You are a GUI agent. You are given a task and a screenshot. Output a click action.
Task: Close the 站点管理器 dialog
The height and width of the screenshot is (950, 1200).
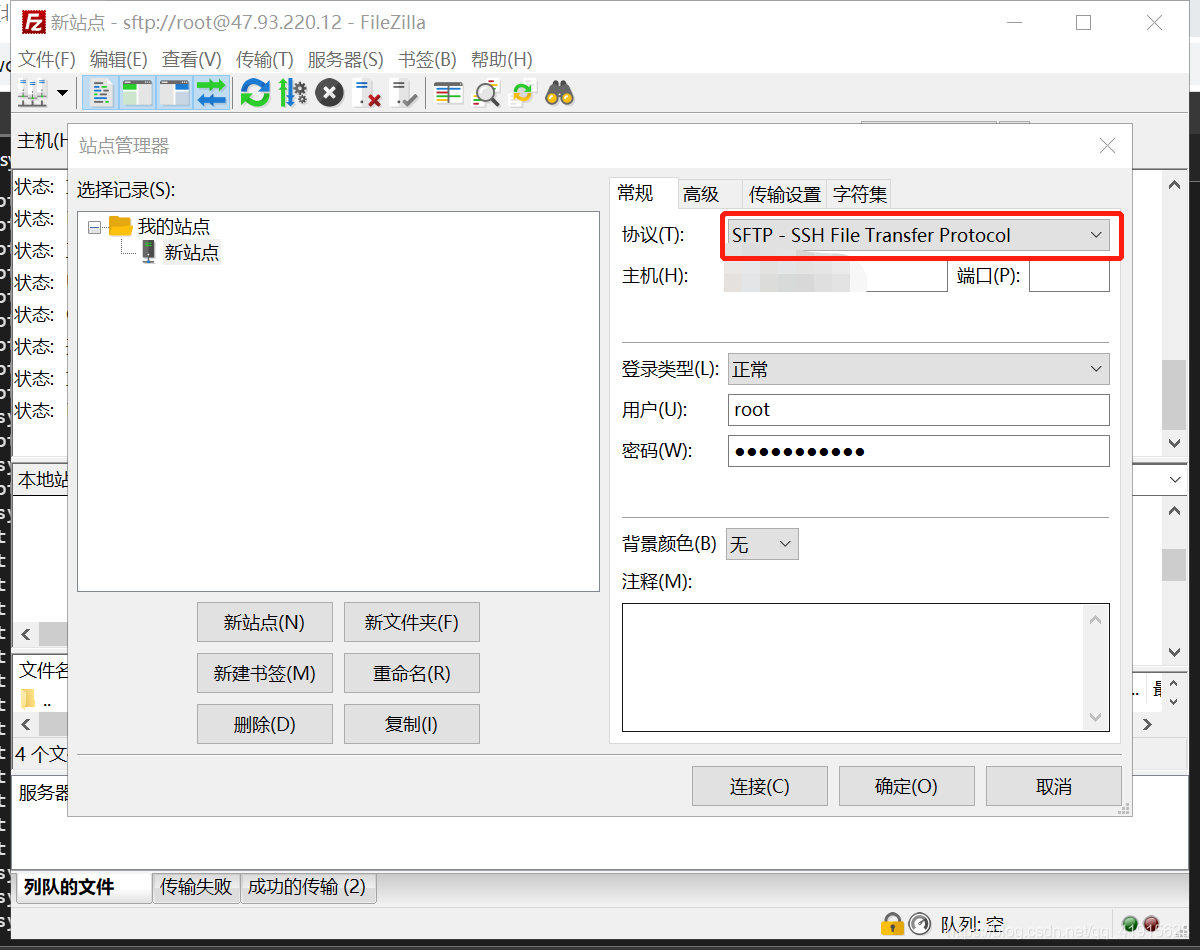(1107, 146)
